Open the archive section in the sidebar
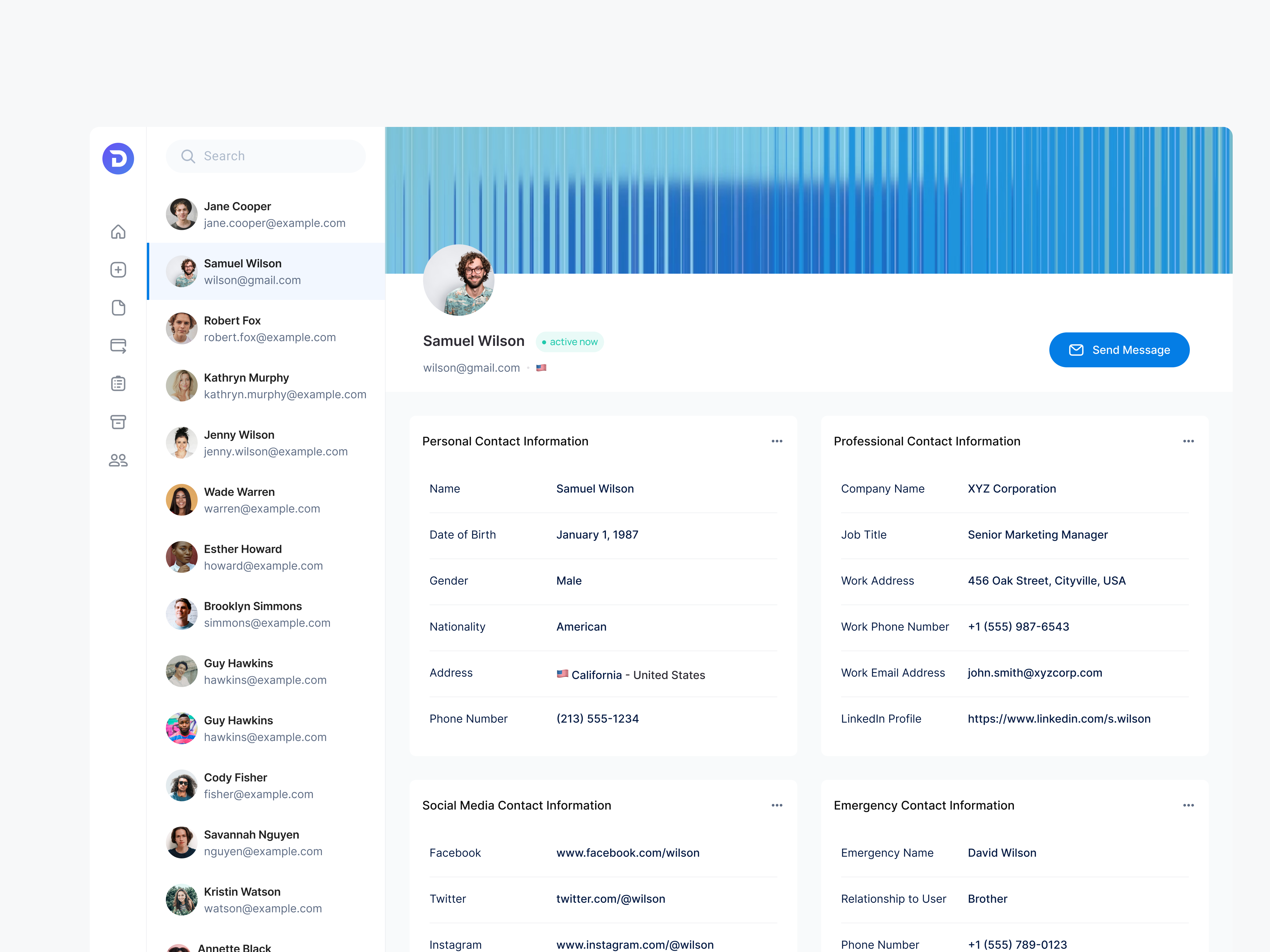Image resolution: width=1270 pixels, height=952 pixels. [x=118, y=422]
